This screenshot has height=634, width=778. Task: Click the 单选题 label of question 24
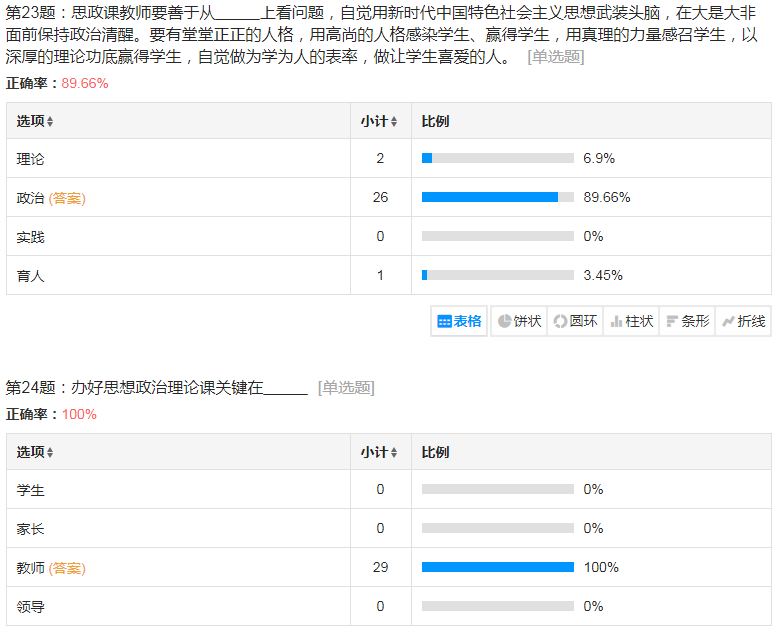coord(345,388)
